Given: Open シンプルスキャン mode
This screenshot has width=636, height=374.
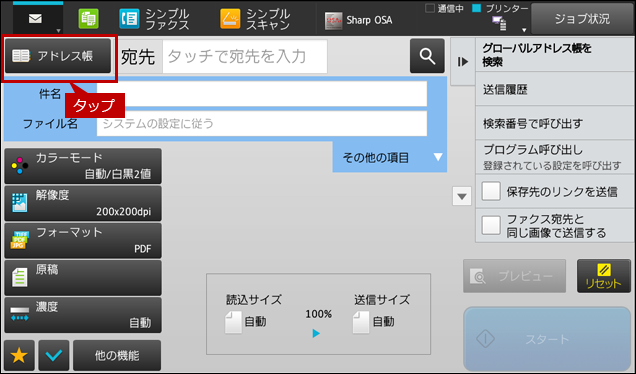Looking at the screenshot, I should coord(255,19).
